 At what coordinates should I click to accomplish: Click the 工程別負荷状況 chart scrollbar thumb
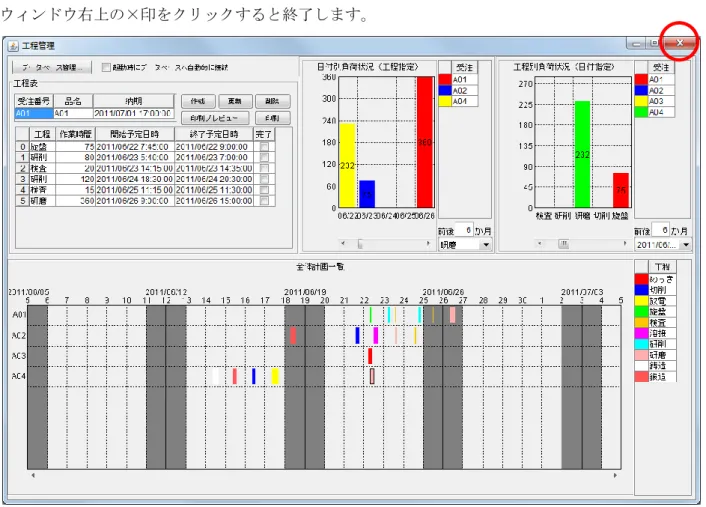(x=563, y=244)
